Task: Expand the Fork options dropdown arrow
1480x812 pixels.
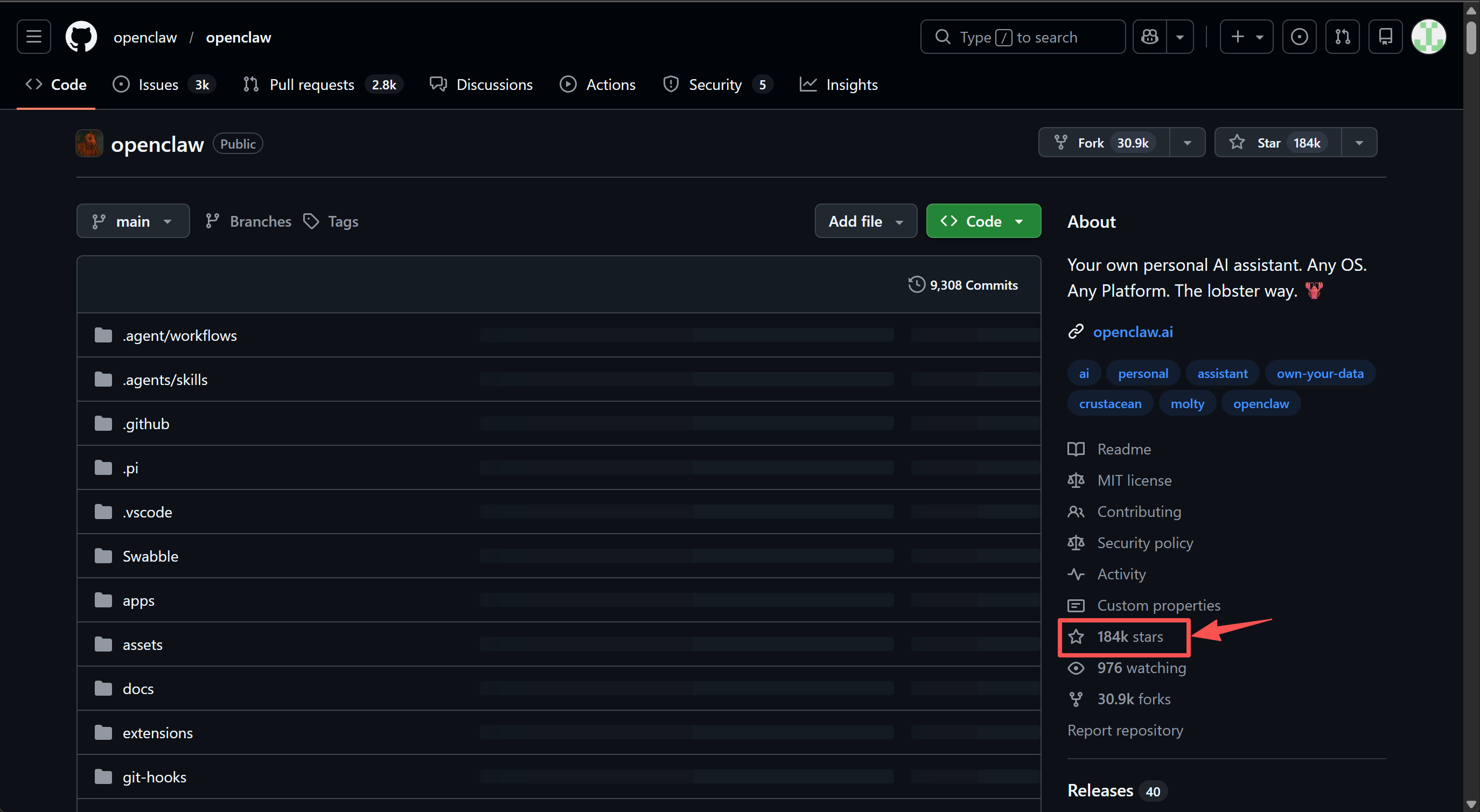Action: click(x=1187, y=142)
